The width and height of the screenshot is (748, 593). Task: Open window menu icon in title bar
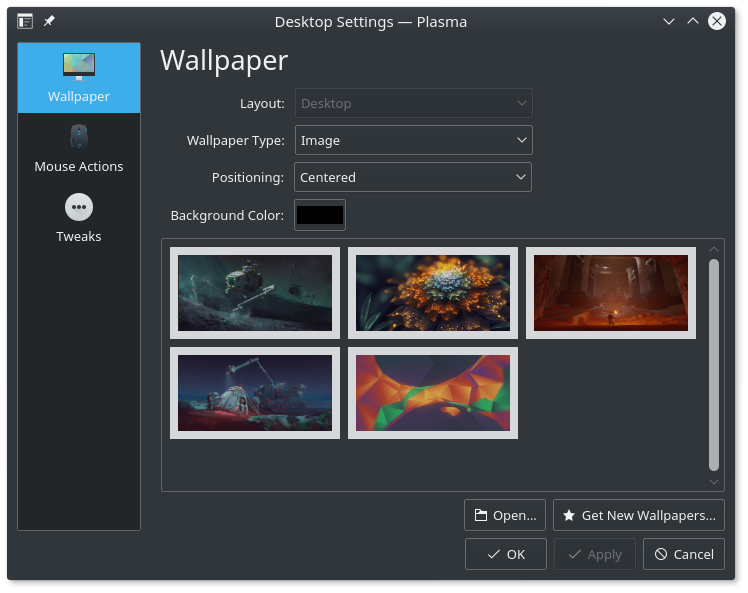pos(25,21)
